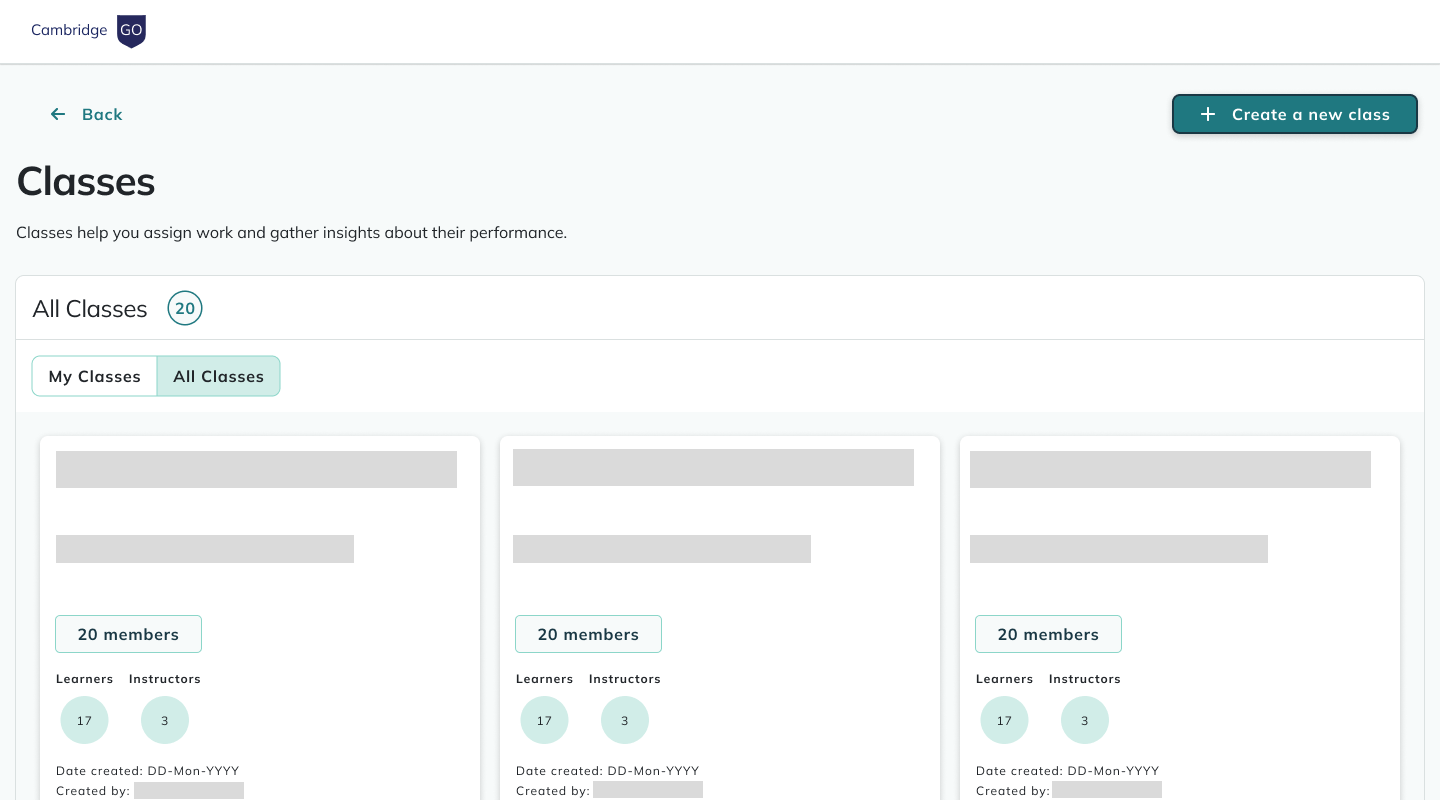Switch to the My Classes tab
This screenshot has height=800, width=1440.
(95, 376)
